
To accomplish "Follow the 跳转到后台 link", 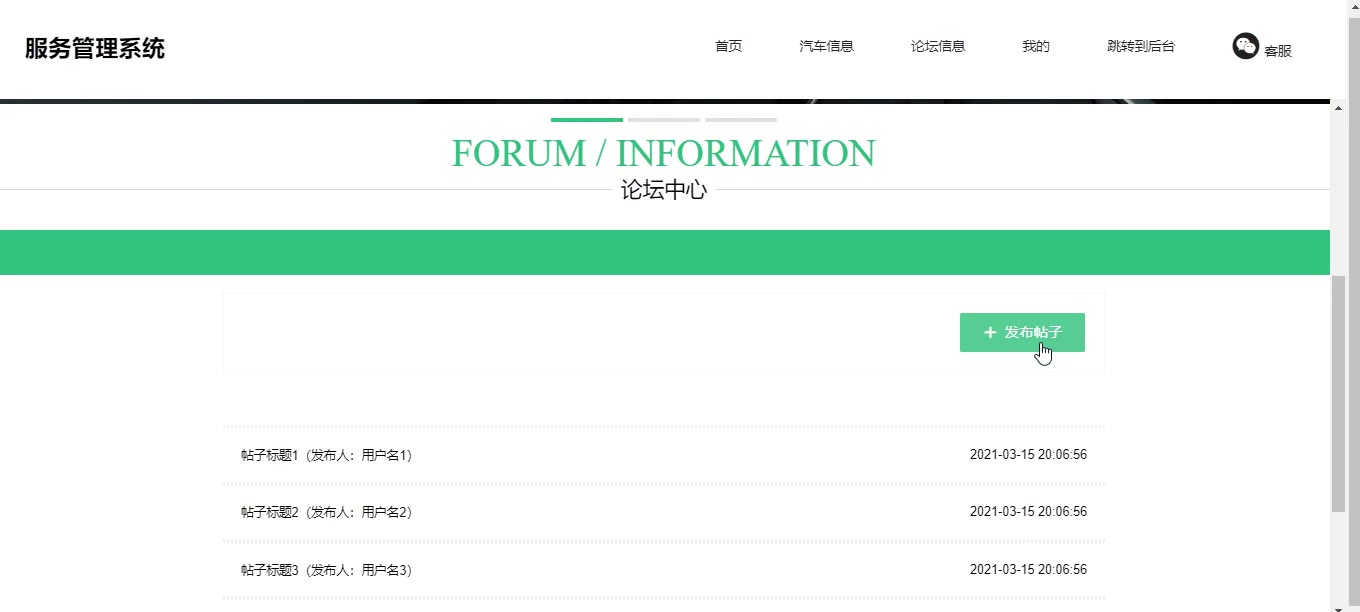I will 1140,46.
